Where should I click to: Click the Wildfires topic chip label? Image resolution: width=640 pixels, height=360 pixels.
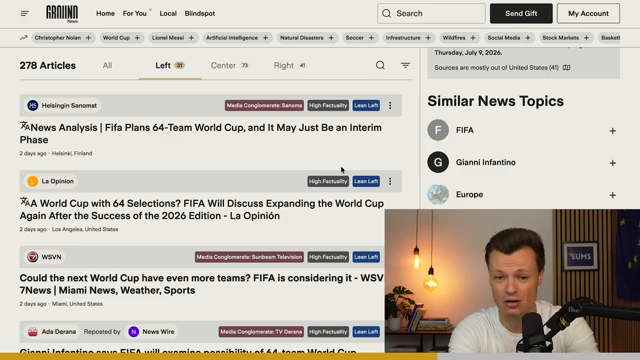pos(454,38)
